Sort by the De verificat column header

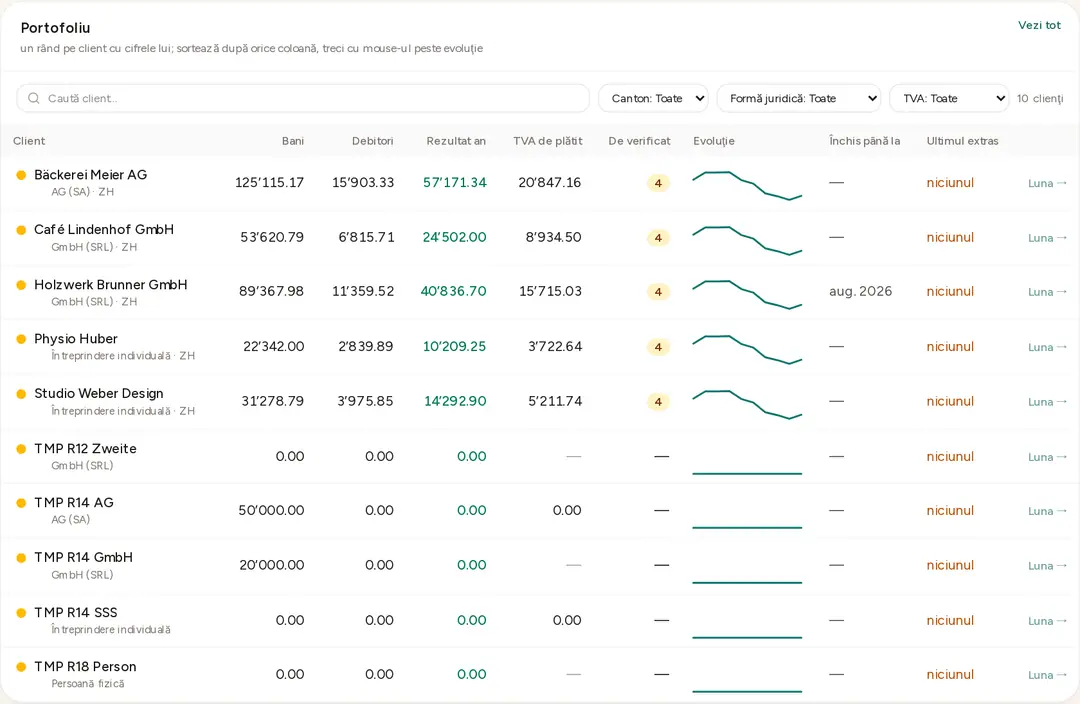click(639, 141)
